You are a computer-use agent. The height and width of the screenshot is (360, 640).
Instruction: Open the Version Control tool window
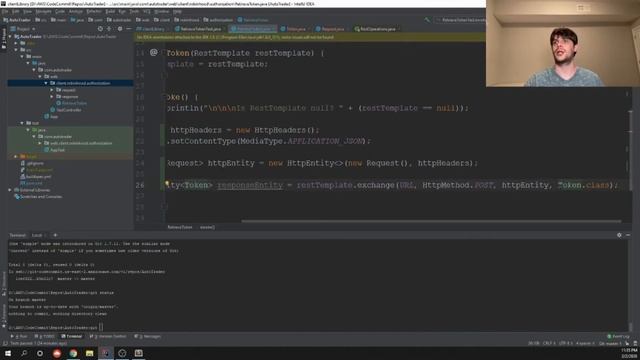pyautogui.click(x=108, y=336)
